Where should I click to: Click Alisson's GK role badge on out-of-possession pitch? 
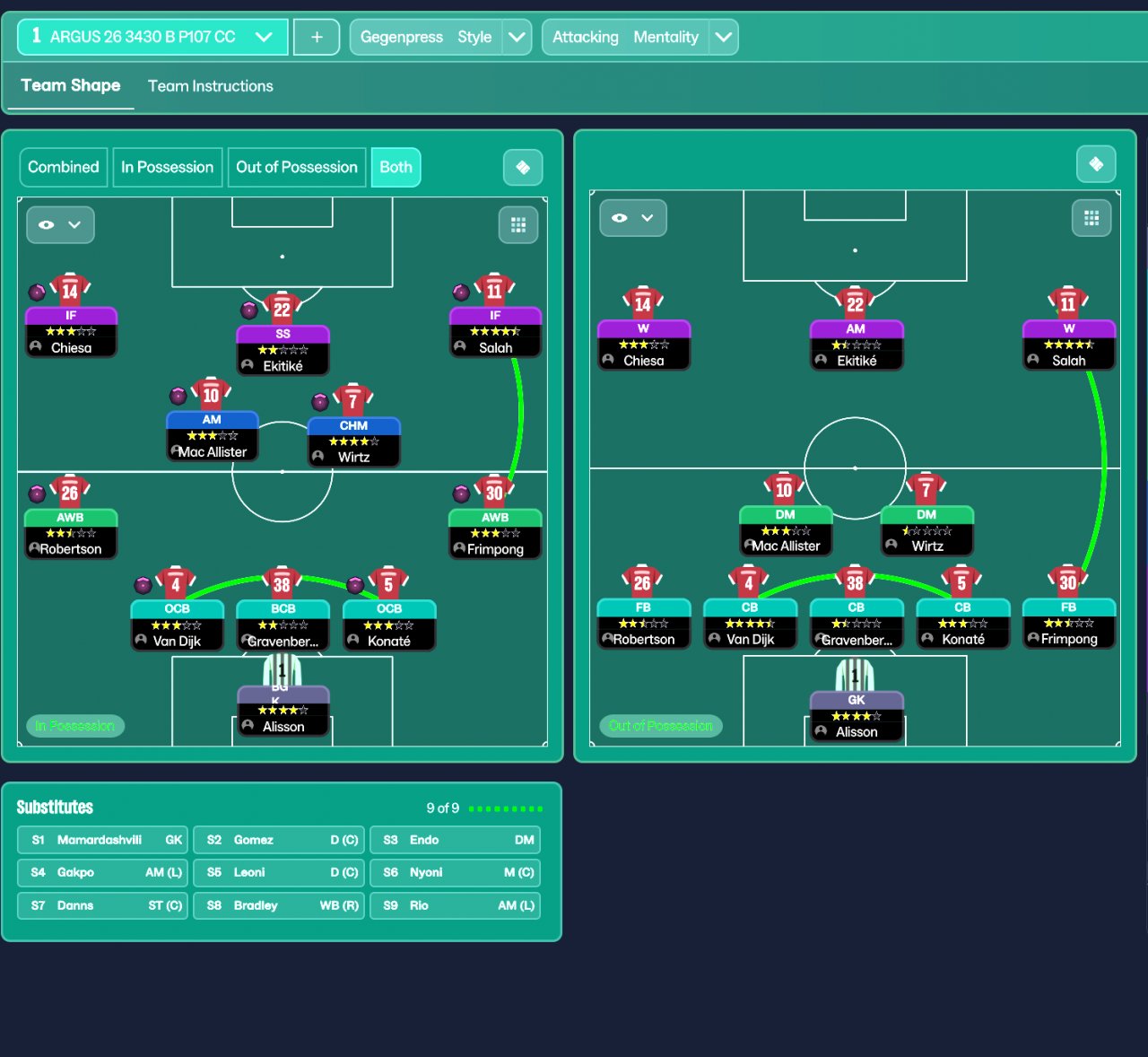tap(856, 700)
